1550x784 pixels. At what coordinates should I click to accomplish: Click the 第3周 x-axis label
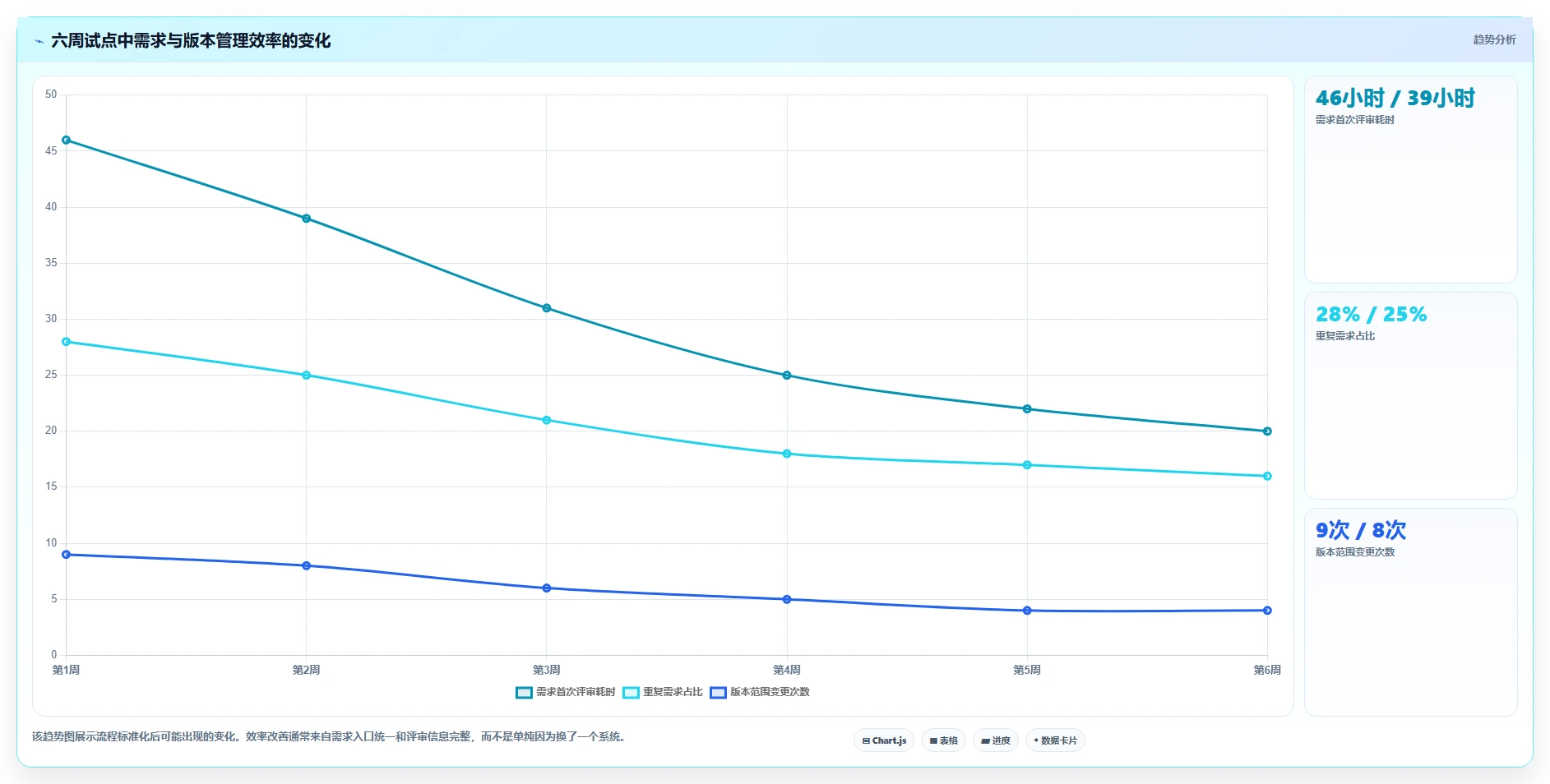pyautogui.click(x=547, y=670)
